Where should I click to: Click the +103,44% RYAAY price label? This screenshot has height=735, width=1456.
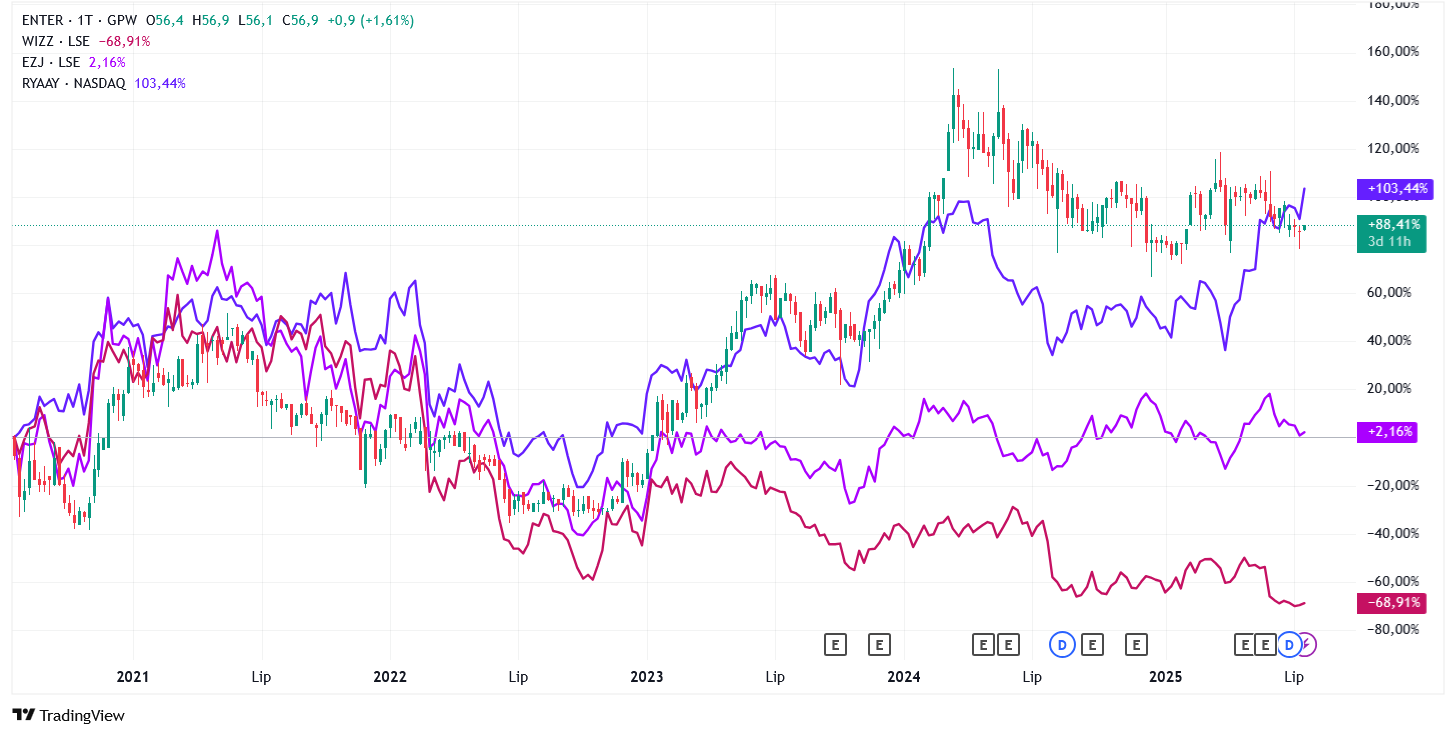(1395, 188)
